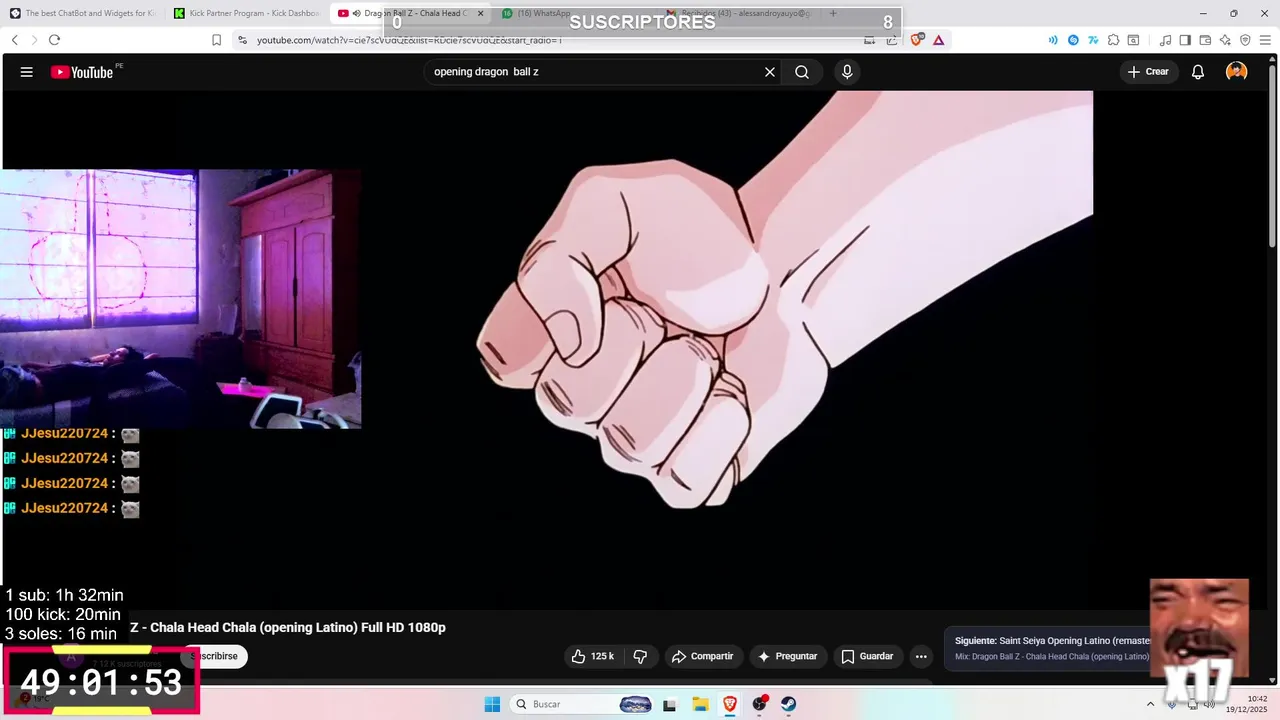This screenshot has width=1280, height=720.
Task: Open Brave Wallet
Action: pyautogui.click(x=1205, y=40)
